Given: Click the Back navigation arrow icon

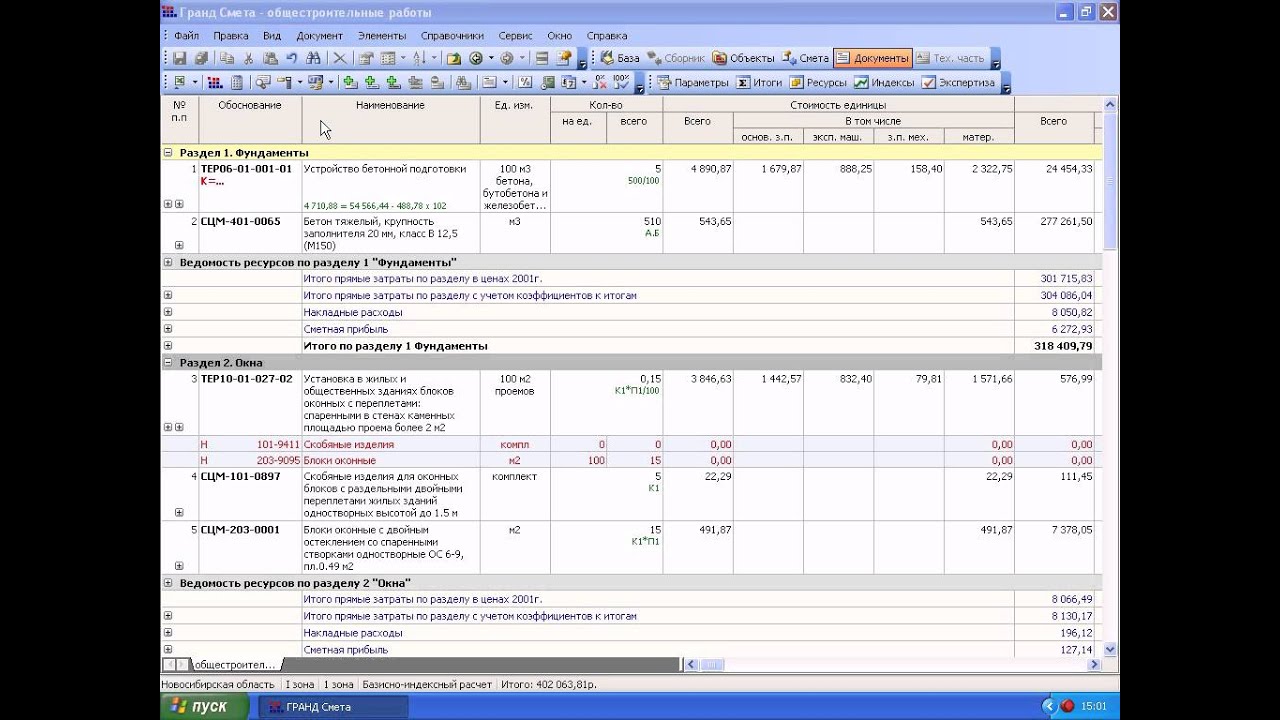Looking at the screenshot, I should pyautogui.click(x=476, y=59).
